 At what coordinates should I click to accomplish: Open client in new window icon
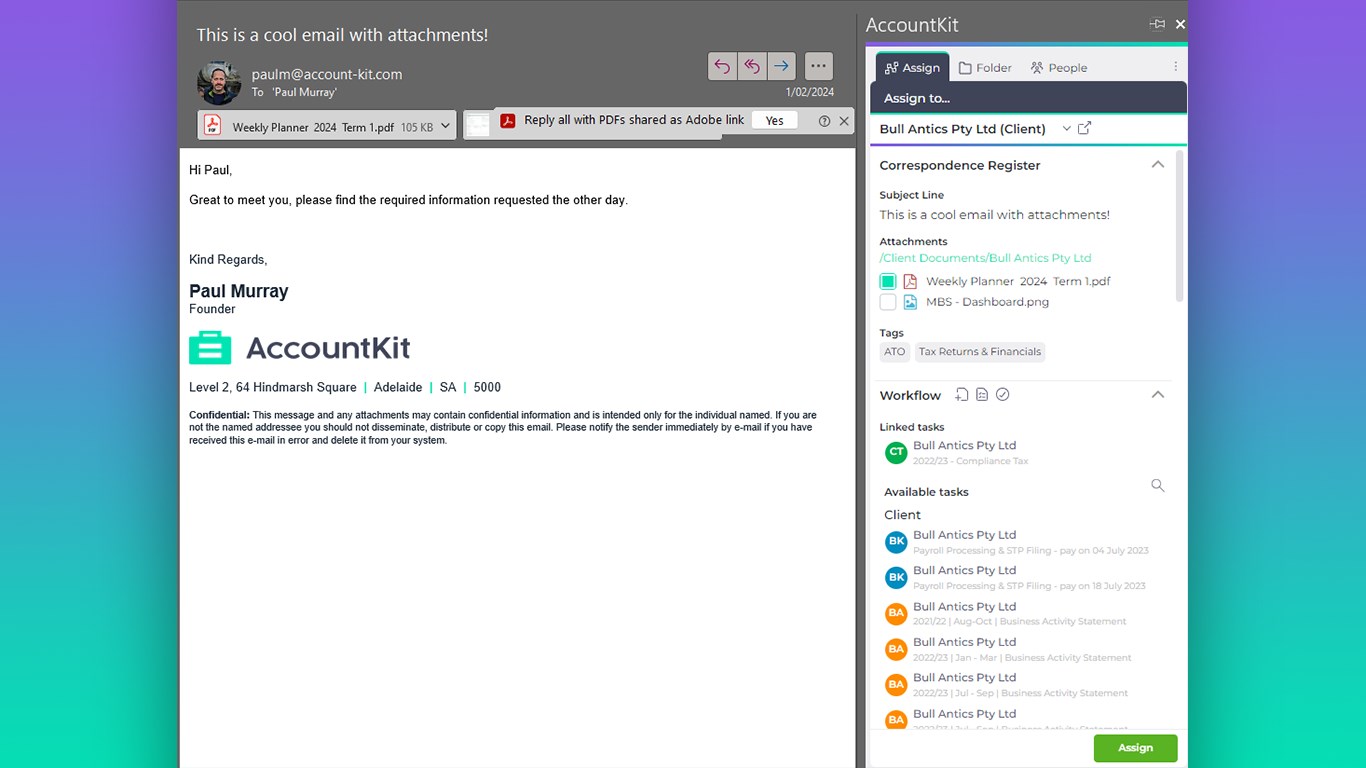pyautogui.click(x=1085, y=128)
